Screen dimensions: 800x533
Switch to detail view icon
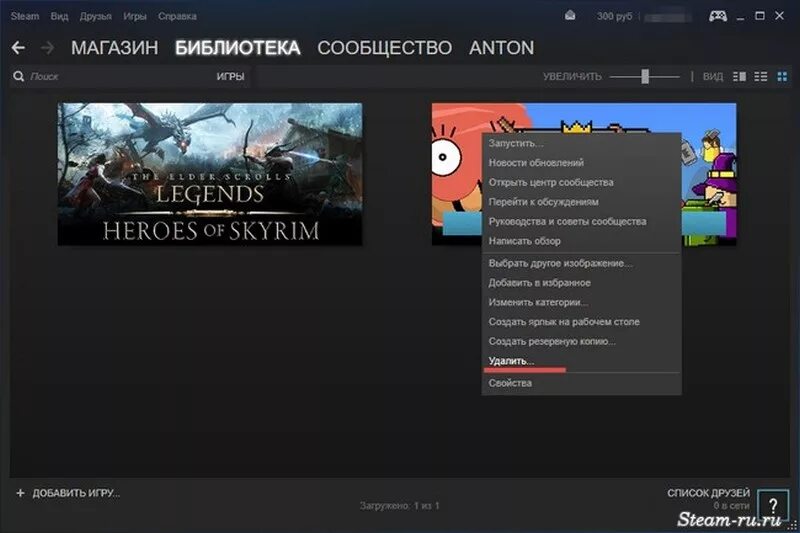[739, 77]
